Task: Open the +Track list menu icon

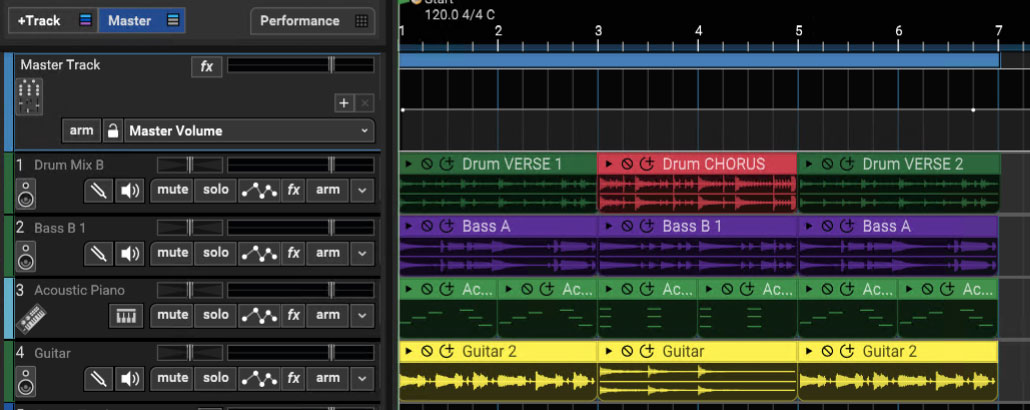Action: coord(85,20)
